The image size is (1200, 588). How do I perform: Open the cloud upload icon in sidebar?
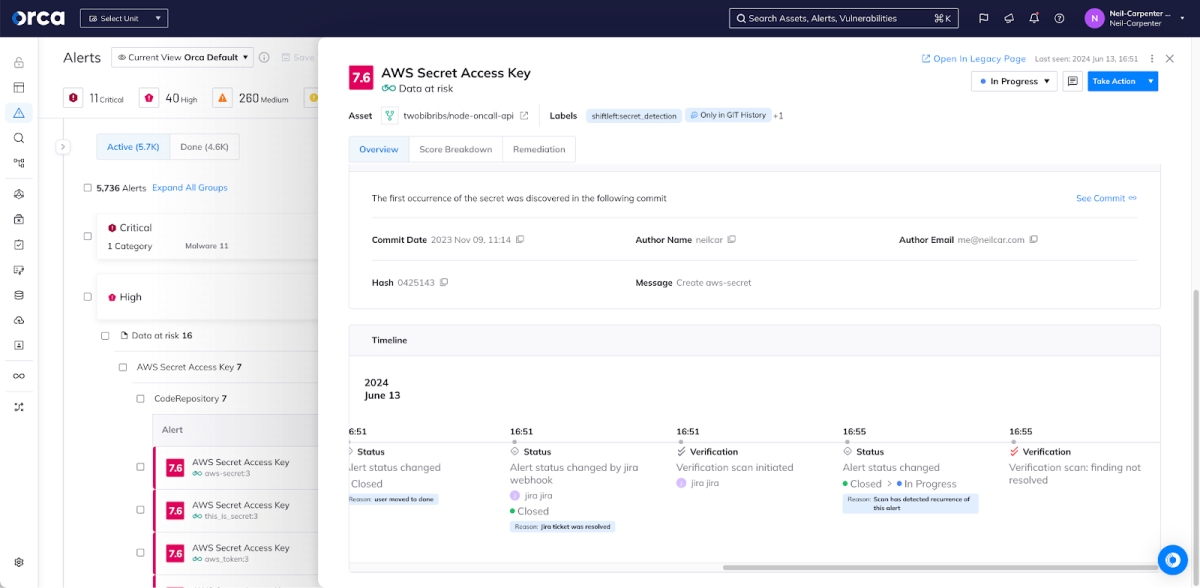click(19, 320)
